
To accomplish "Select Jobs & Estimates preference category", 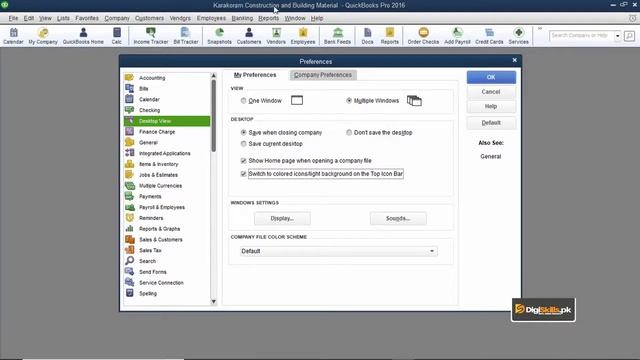I will coord(167,175).
